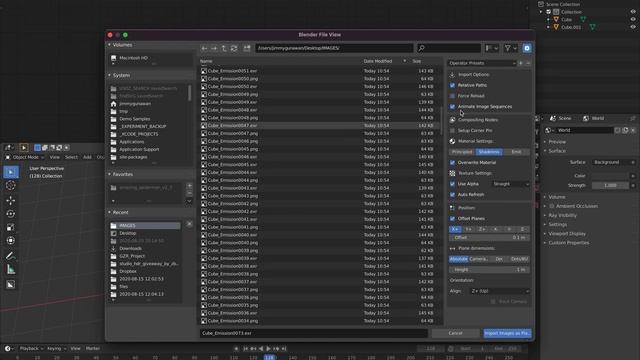
Task: Open the Operator Presets dropdown
Action: (x=482, y=63)
